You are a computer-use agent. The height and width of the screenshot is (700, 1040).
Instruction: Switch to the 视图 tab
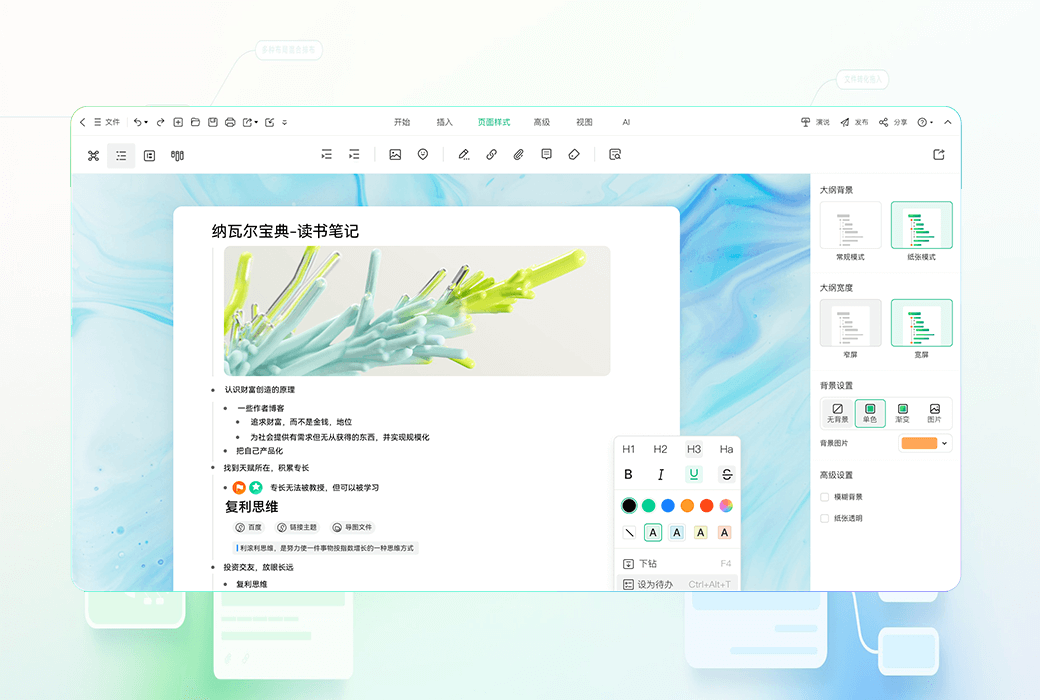pos(584,122)
